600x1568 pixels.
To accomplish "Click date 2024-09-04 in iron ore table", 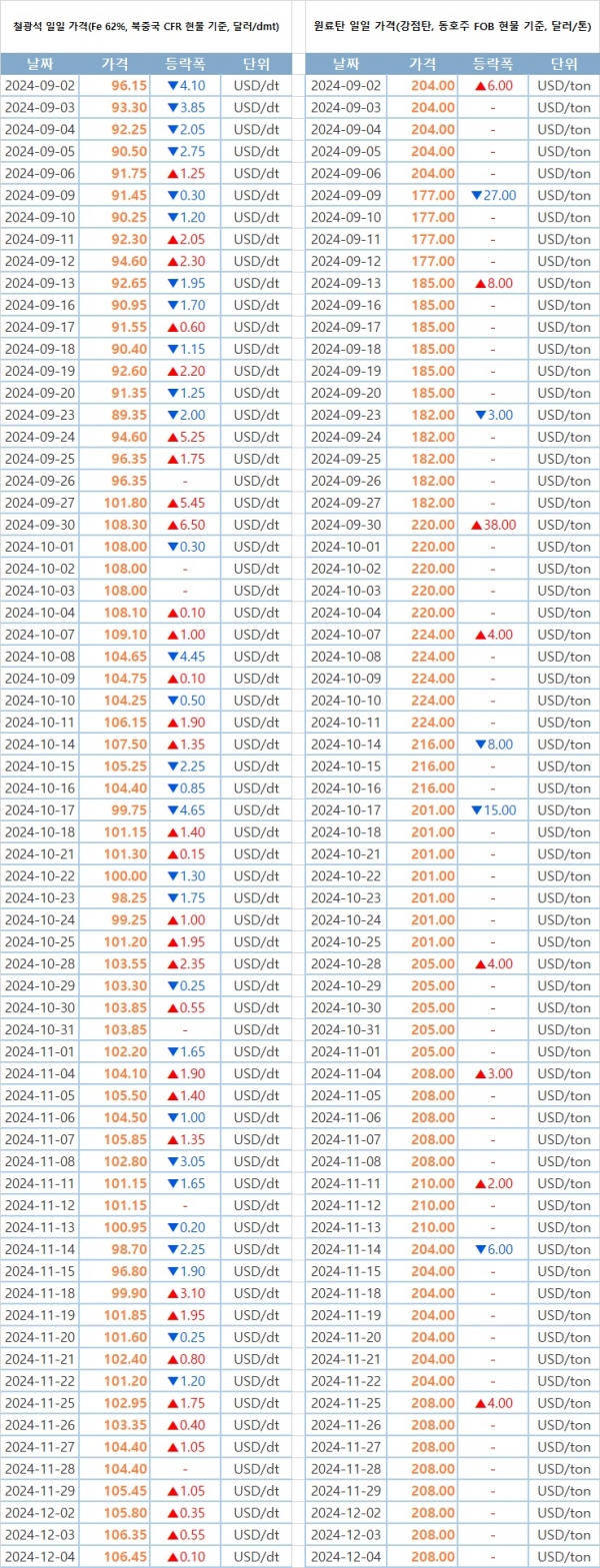I will tap(40, 130).
